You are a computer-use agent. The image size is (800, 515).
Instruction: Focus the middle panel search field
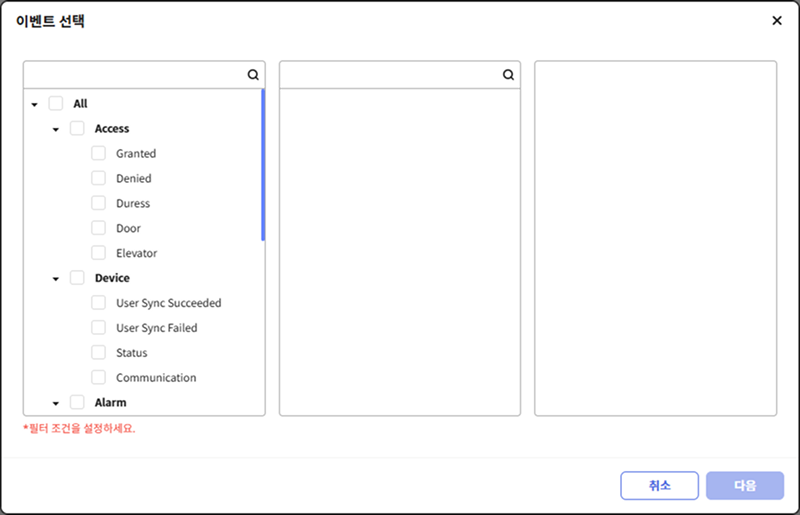coord(390,75)
